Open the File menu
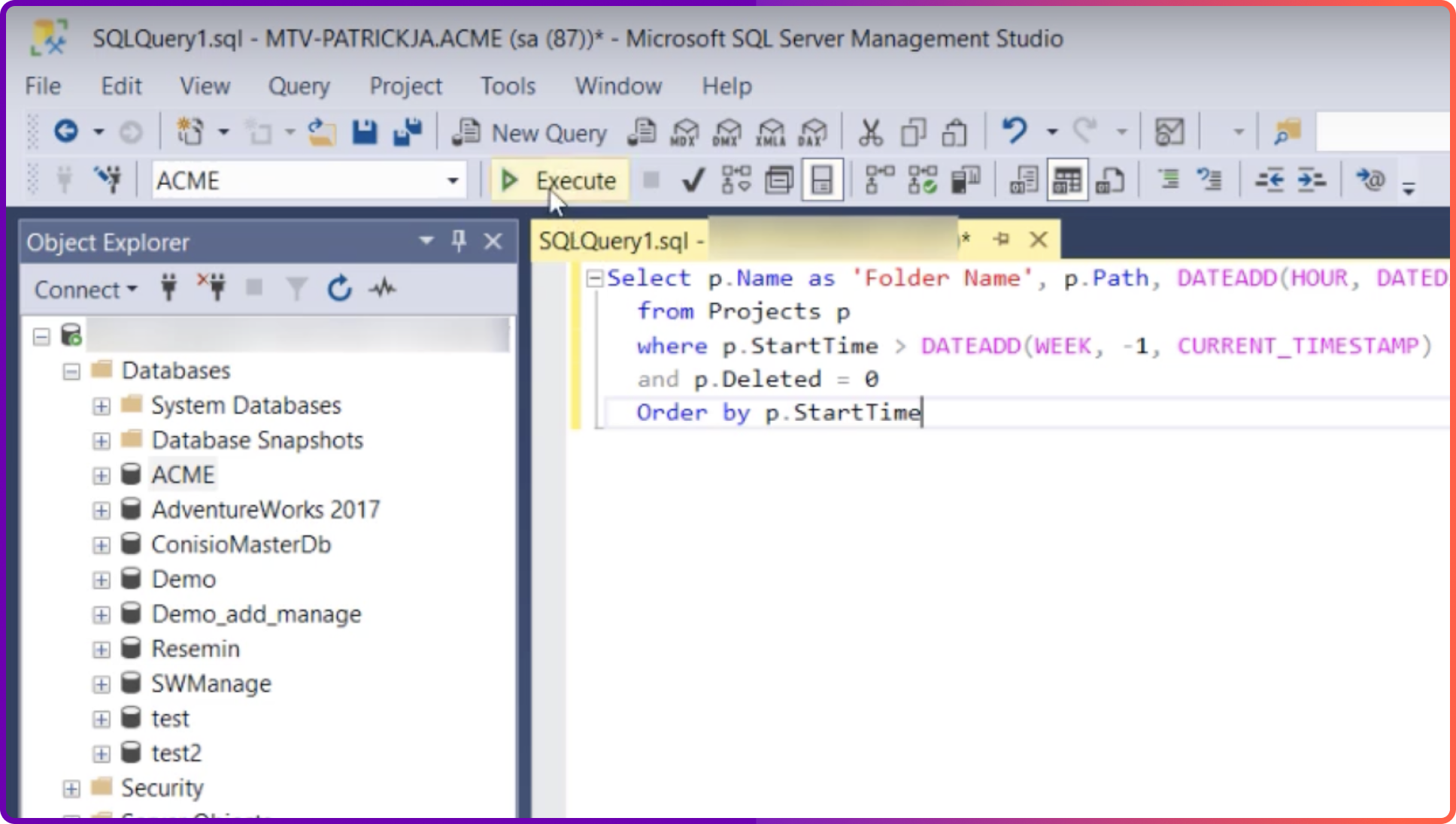 (x=43, y=86)
